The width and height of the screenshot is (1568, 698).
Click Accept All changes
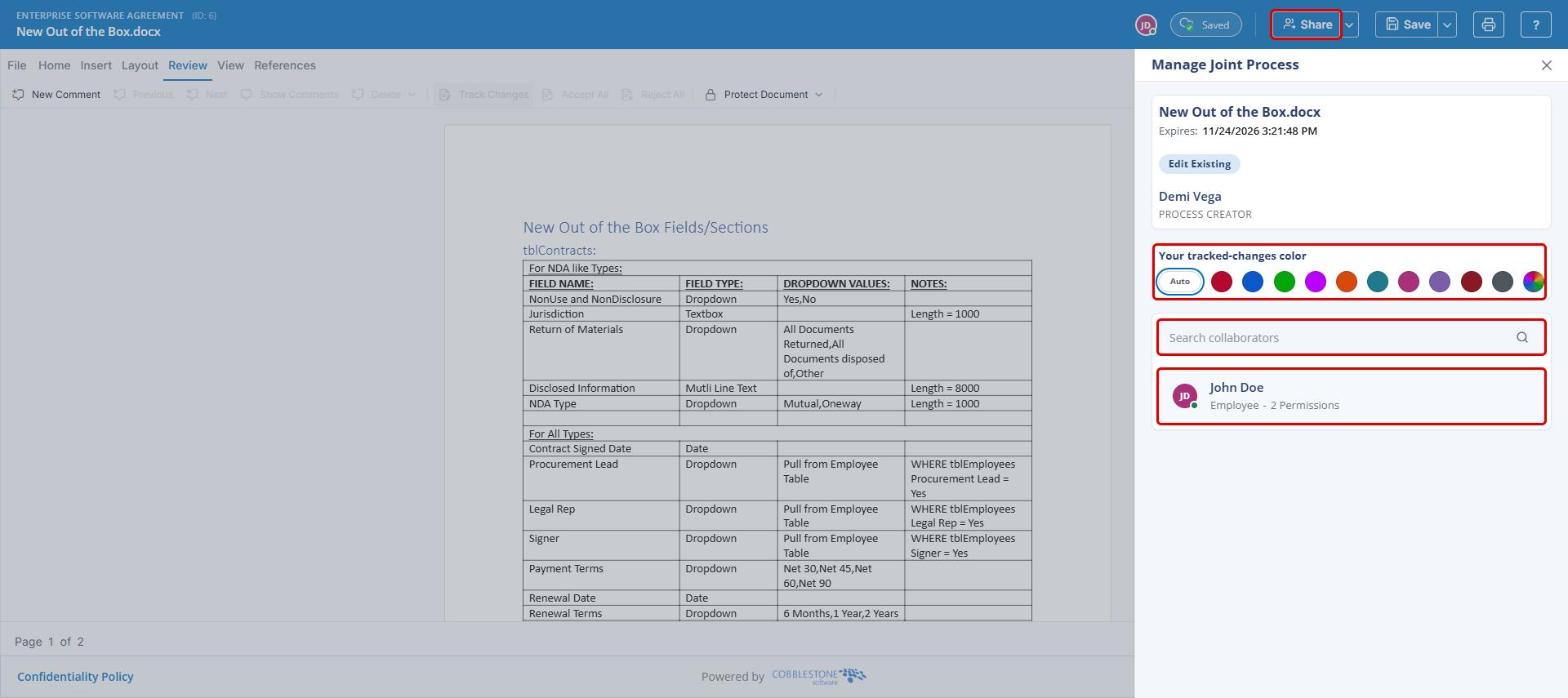tap(575, 94)
